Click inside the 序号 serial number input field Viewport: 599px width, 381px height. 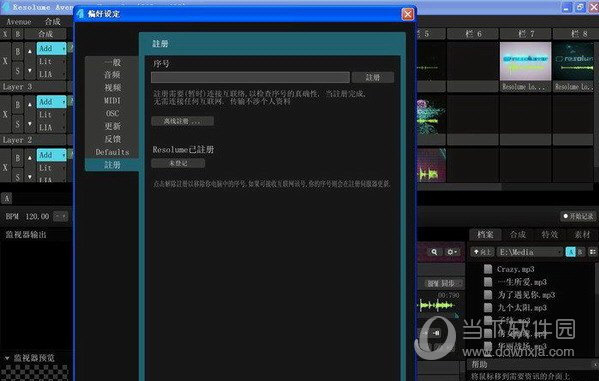250,78
